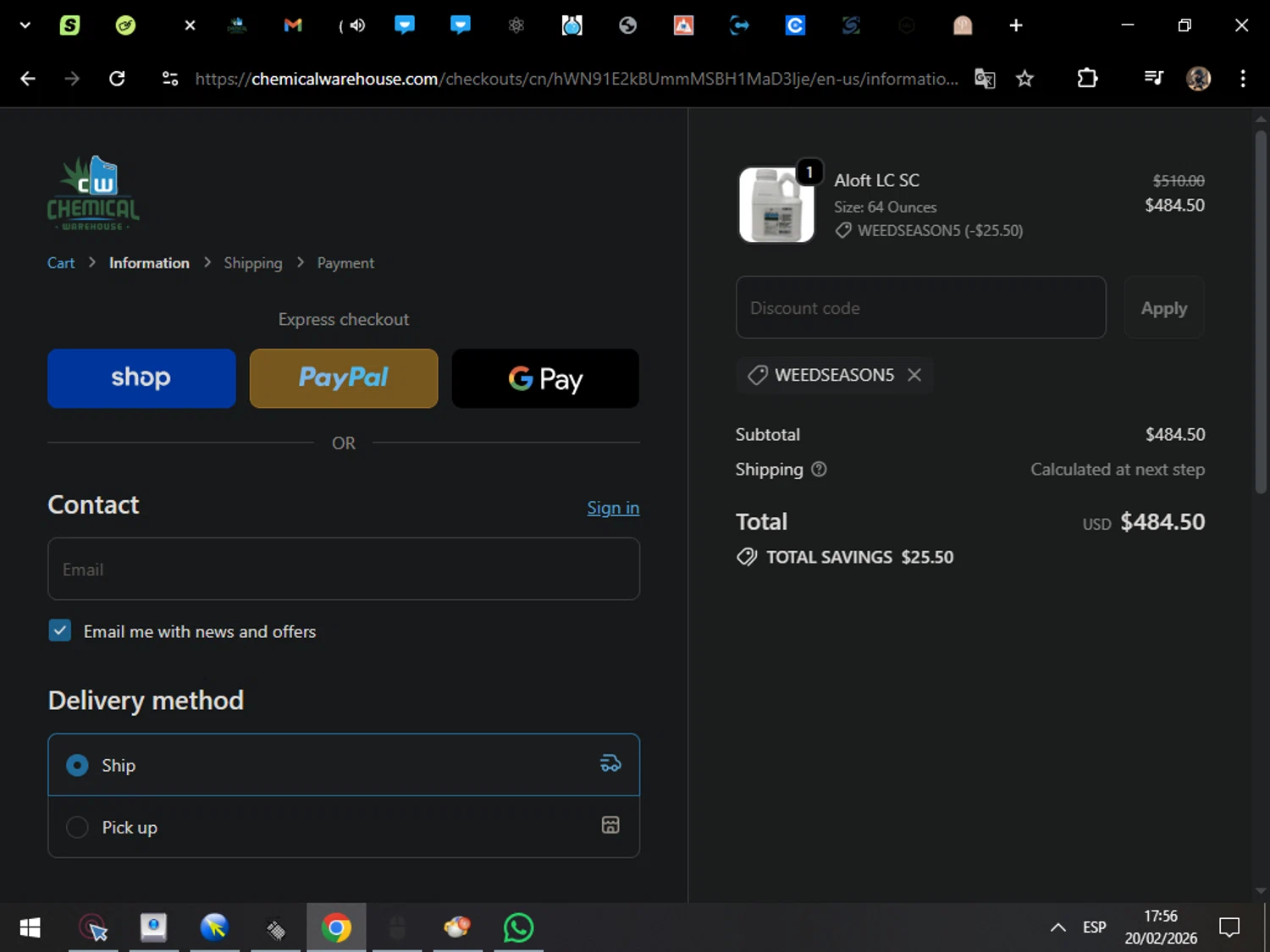The height and width of the screenshot is (952, 1270).
Task: Click the total savings tag icon
Action: [747, 557]
